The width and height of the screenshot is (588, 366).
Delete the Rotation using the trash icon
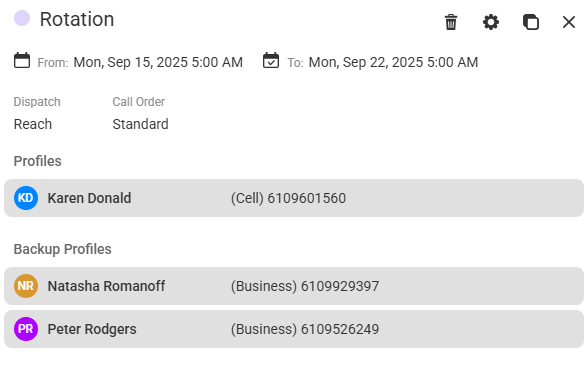pyautogui.click(x=451, y=22)
